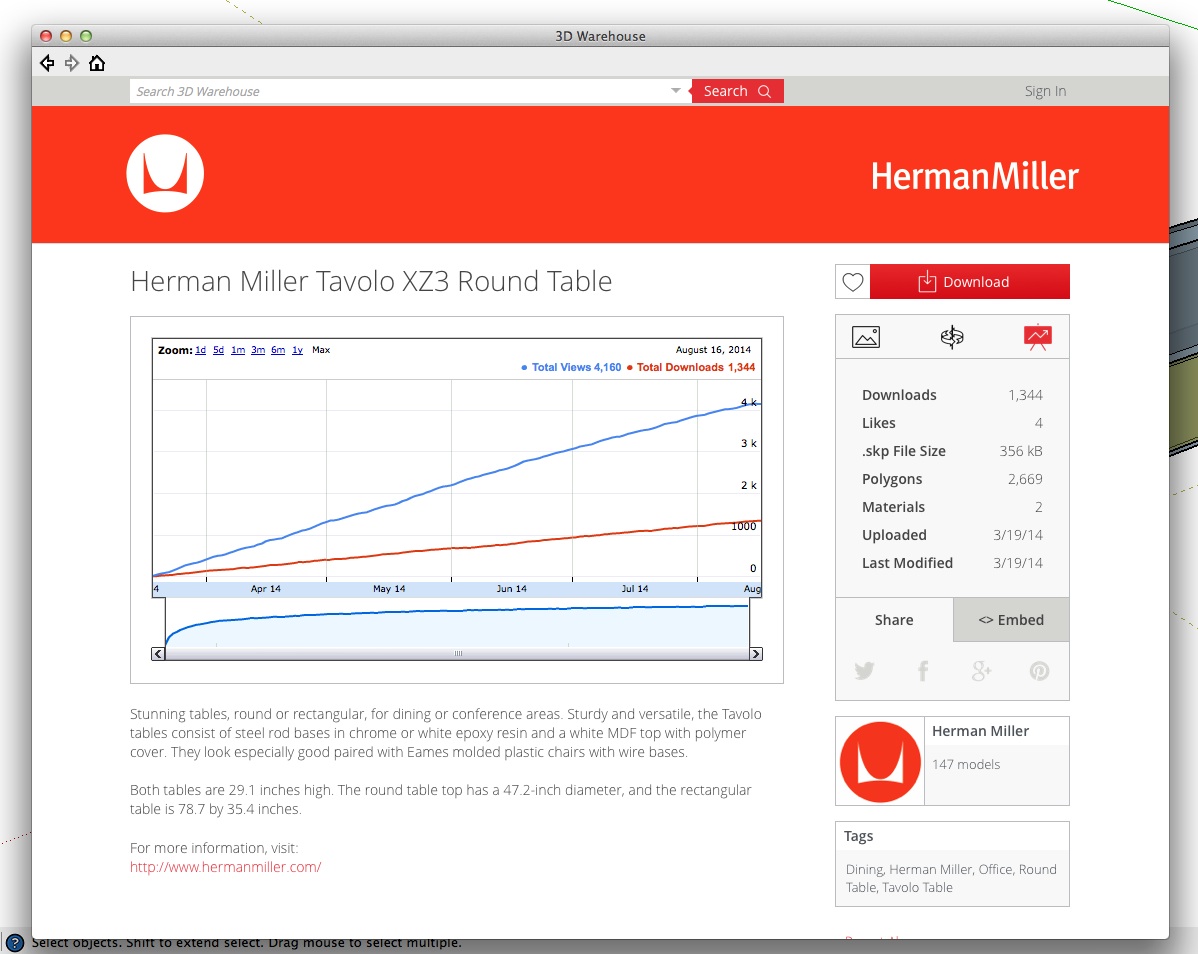Pin the model on Pinterest
This screenshot has height=954, width=1198.
1039,671
